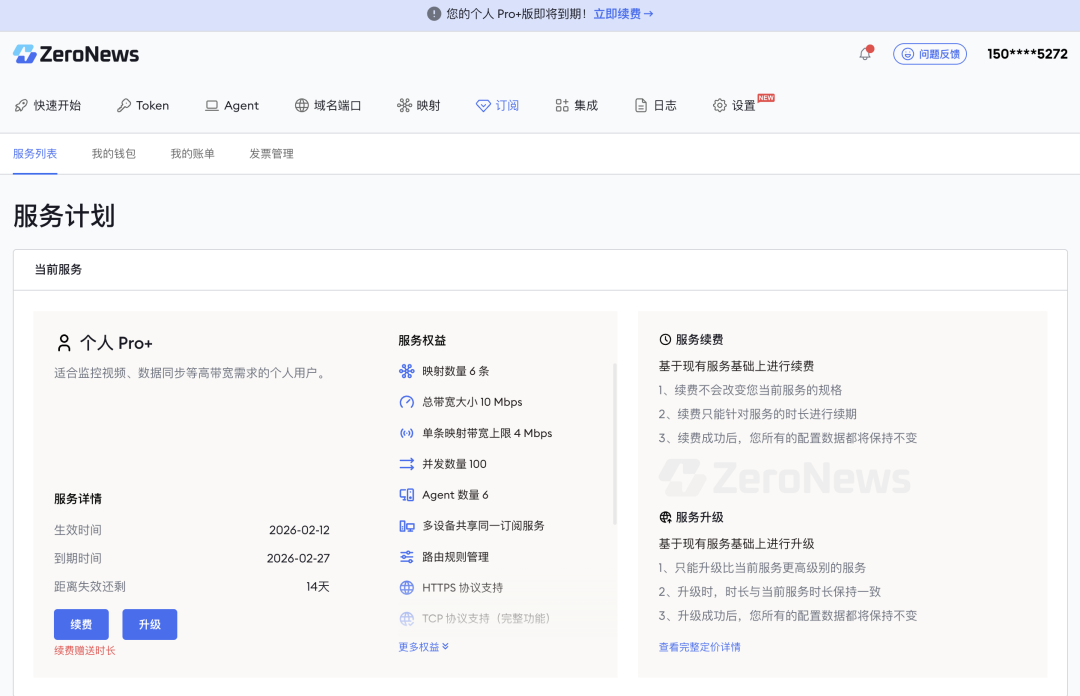Click the 升级 upgrade button
The height and width of the screenshot is (696, 1080).
coord(149,623)
